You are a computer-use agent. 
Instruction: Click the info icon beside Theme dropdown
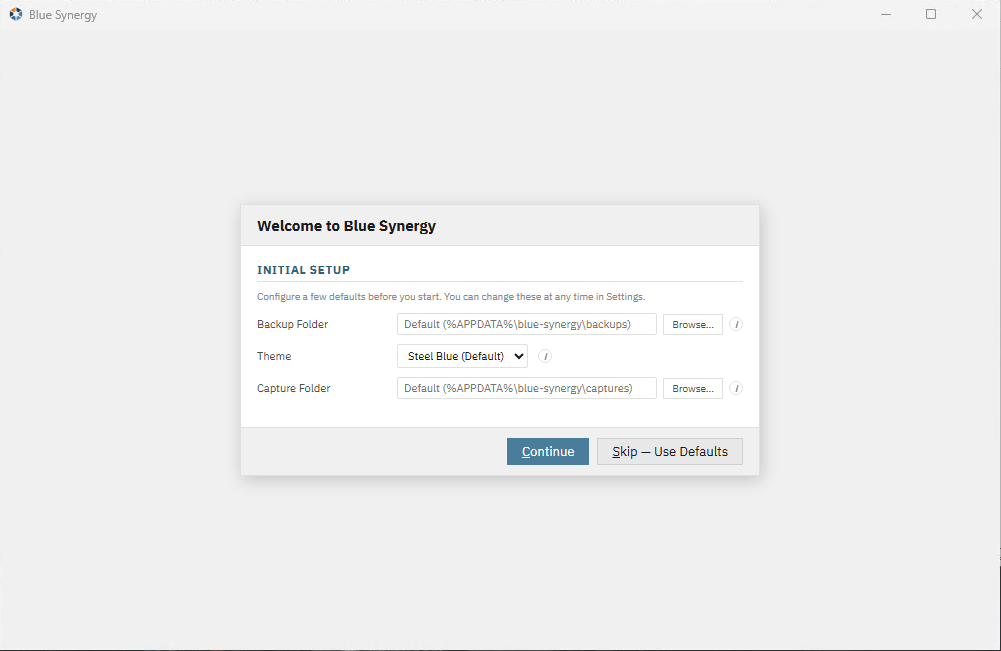click(545, 356)
